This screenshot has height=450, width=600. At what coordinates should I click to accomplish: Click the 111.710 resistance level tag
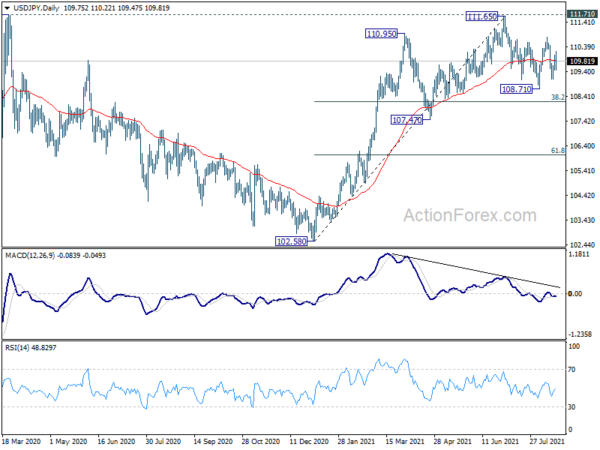582,14
